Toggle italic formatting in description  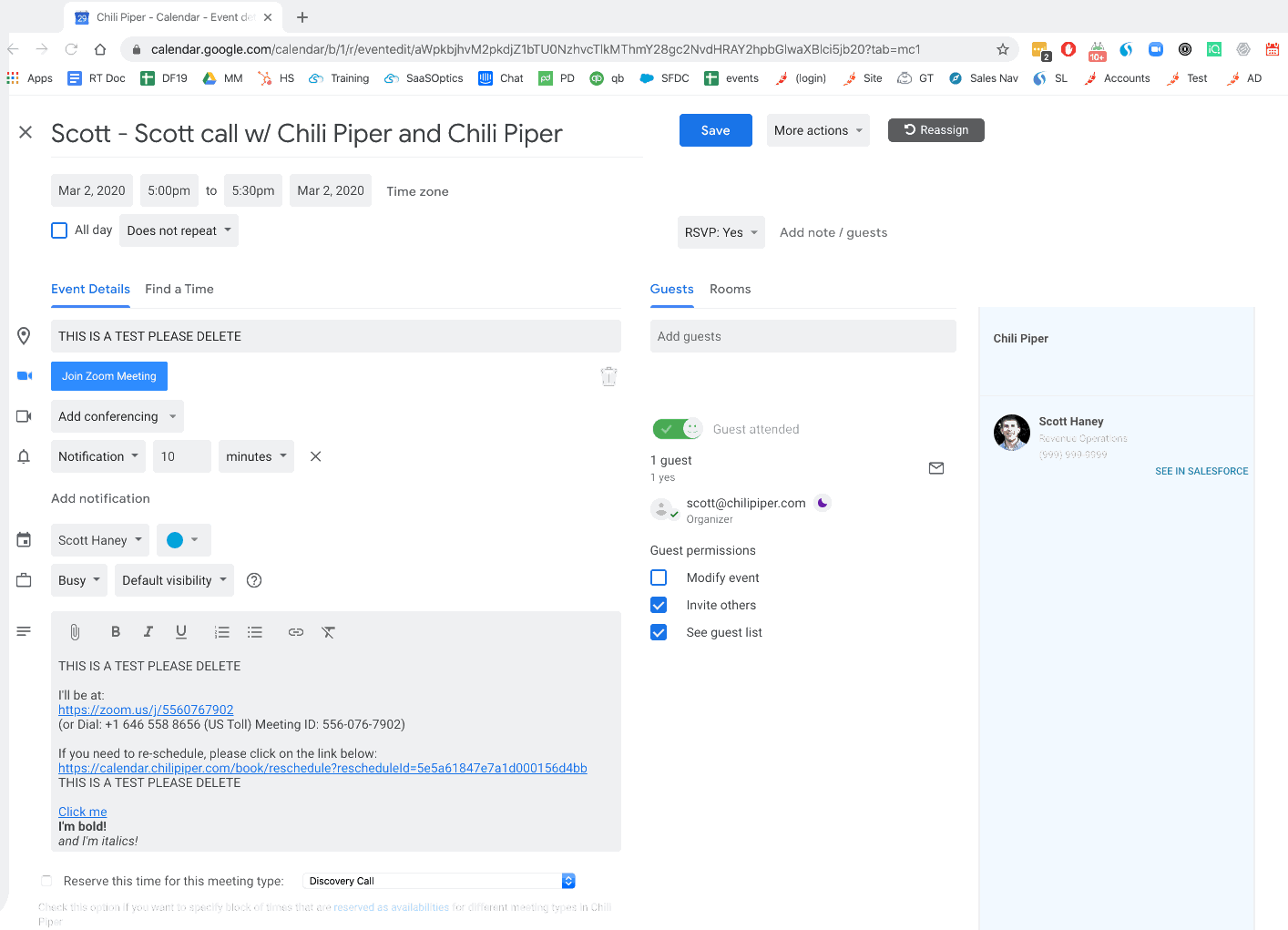pos(148,631)
